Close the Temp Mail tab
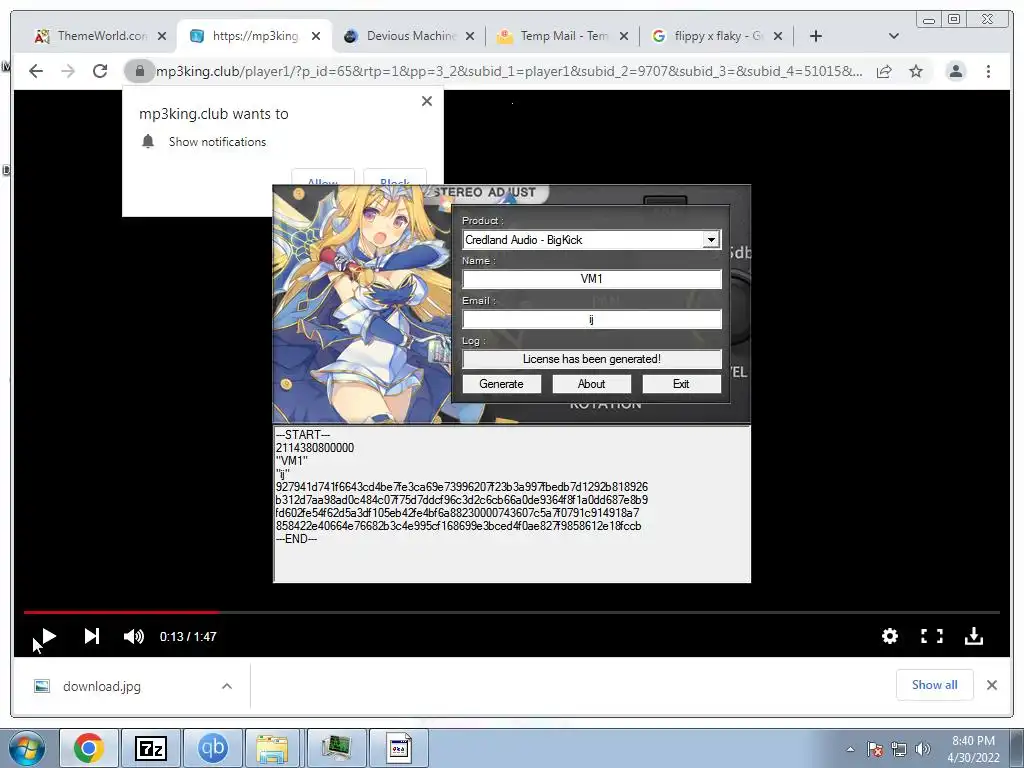1024x768 pixels. tap(624, 37)
